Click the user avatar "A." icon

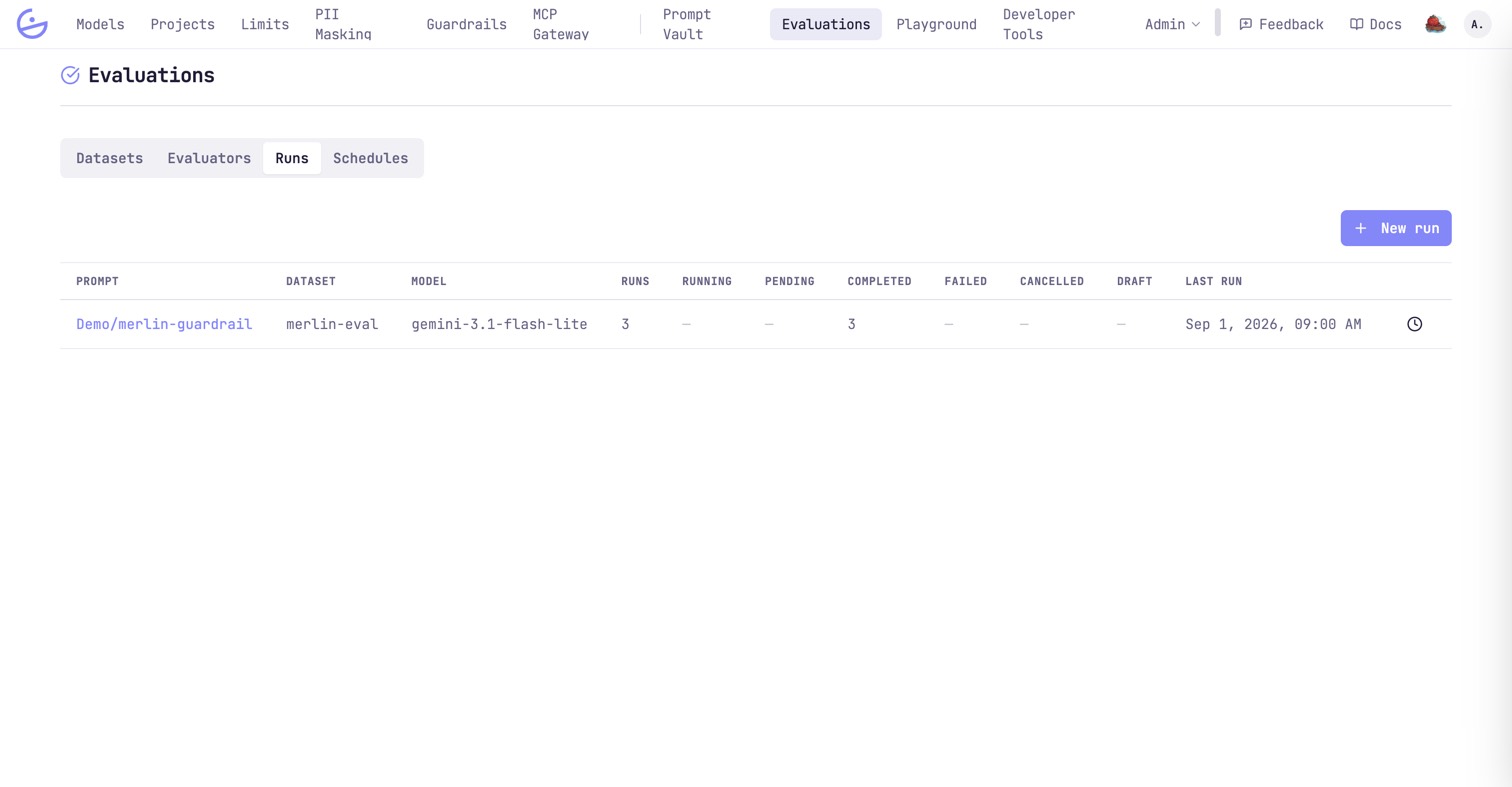tap(1477, 24)
